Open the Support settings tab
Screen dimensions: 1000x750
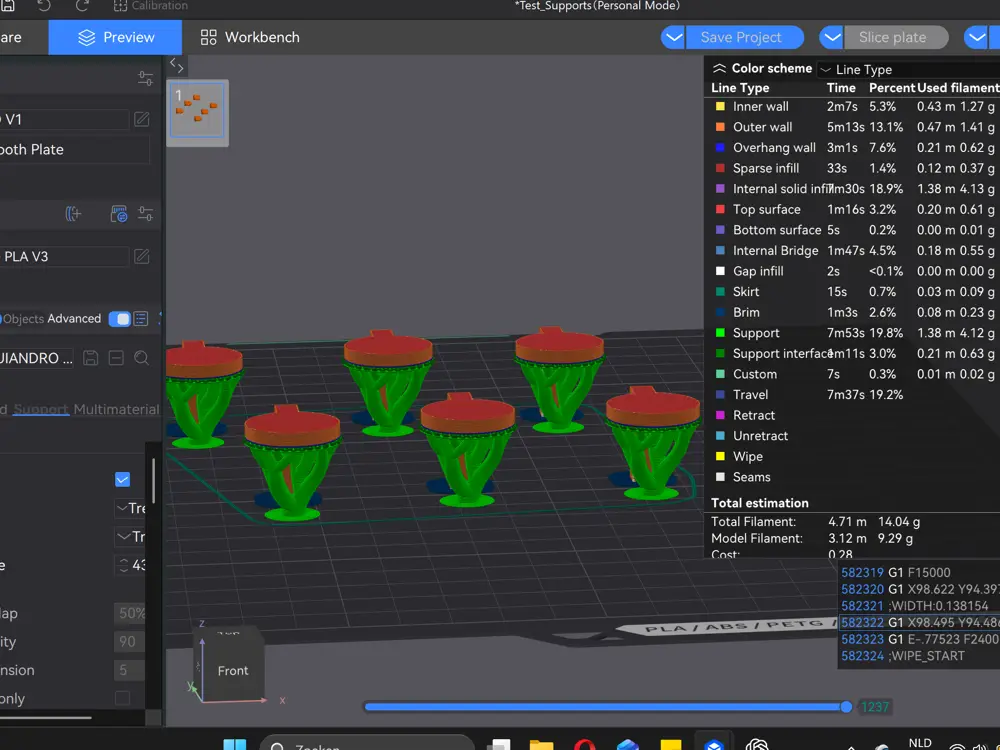coord(41,409)
